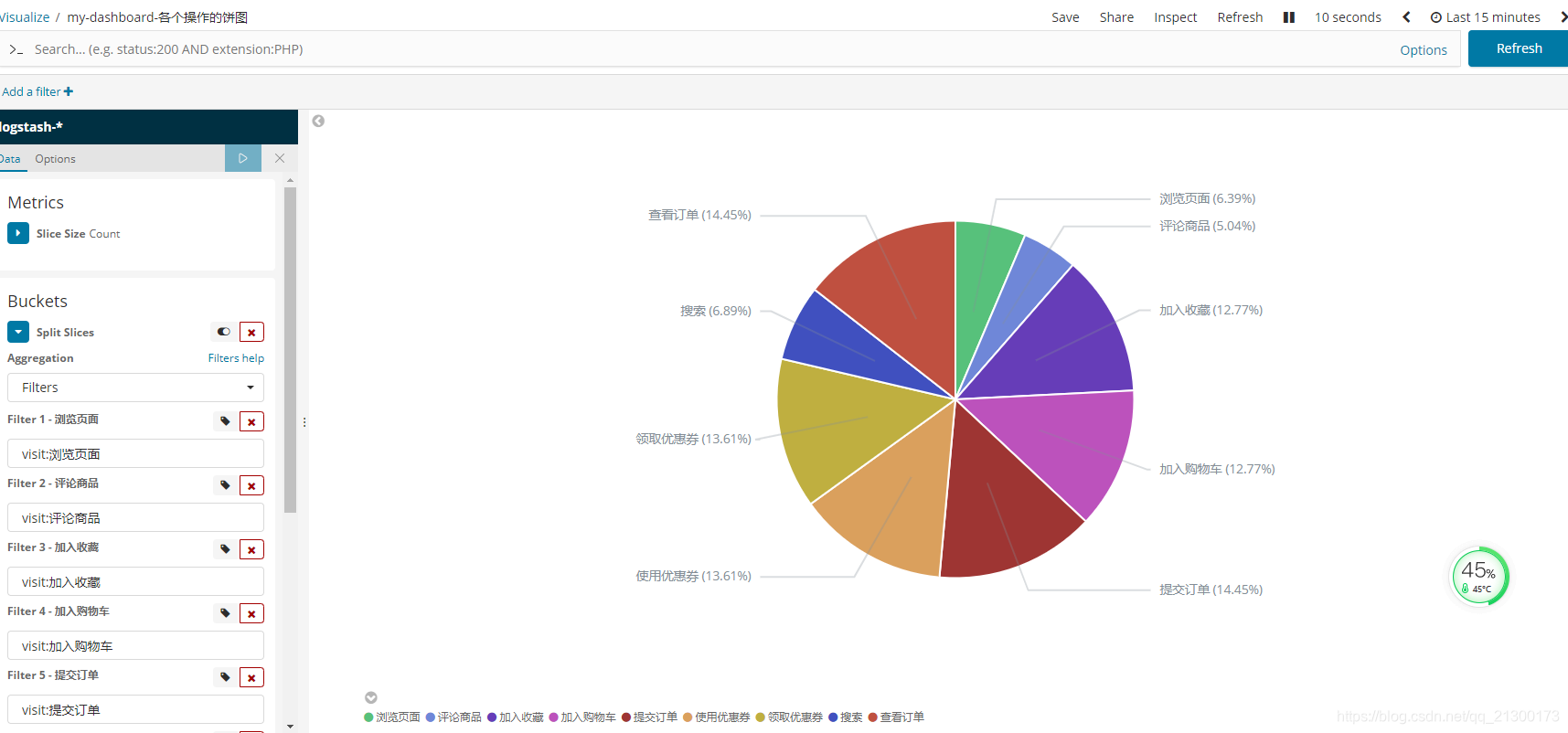
Task: Click the 加入购物车 legend swatch
Action: [553, 717]
